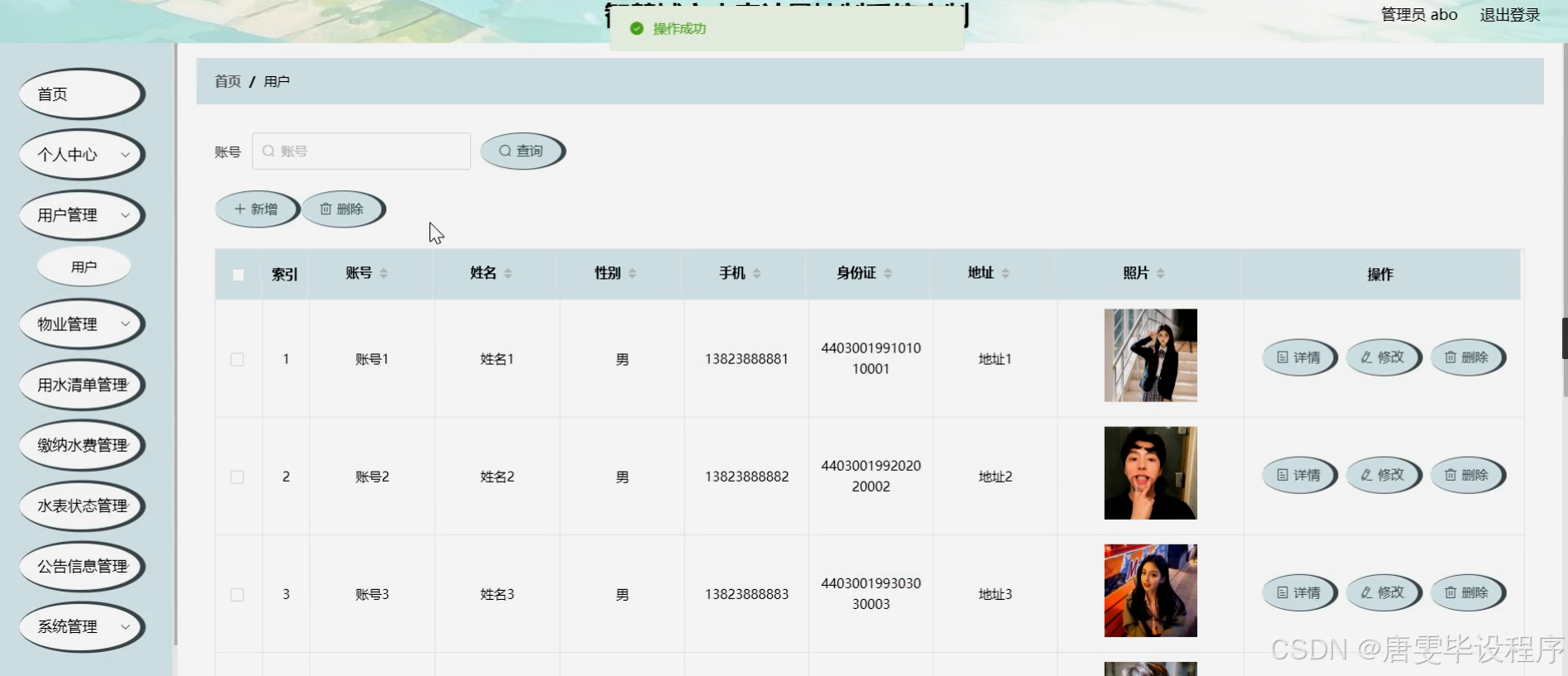The image size is (1568, 676).
Task: Click the photo thumbnail of 姓名3
Action: coord(1150,591)
